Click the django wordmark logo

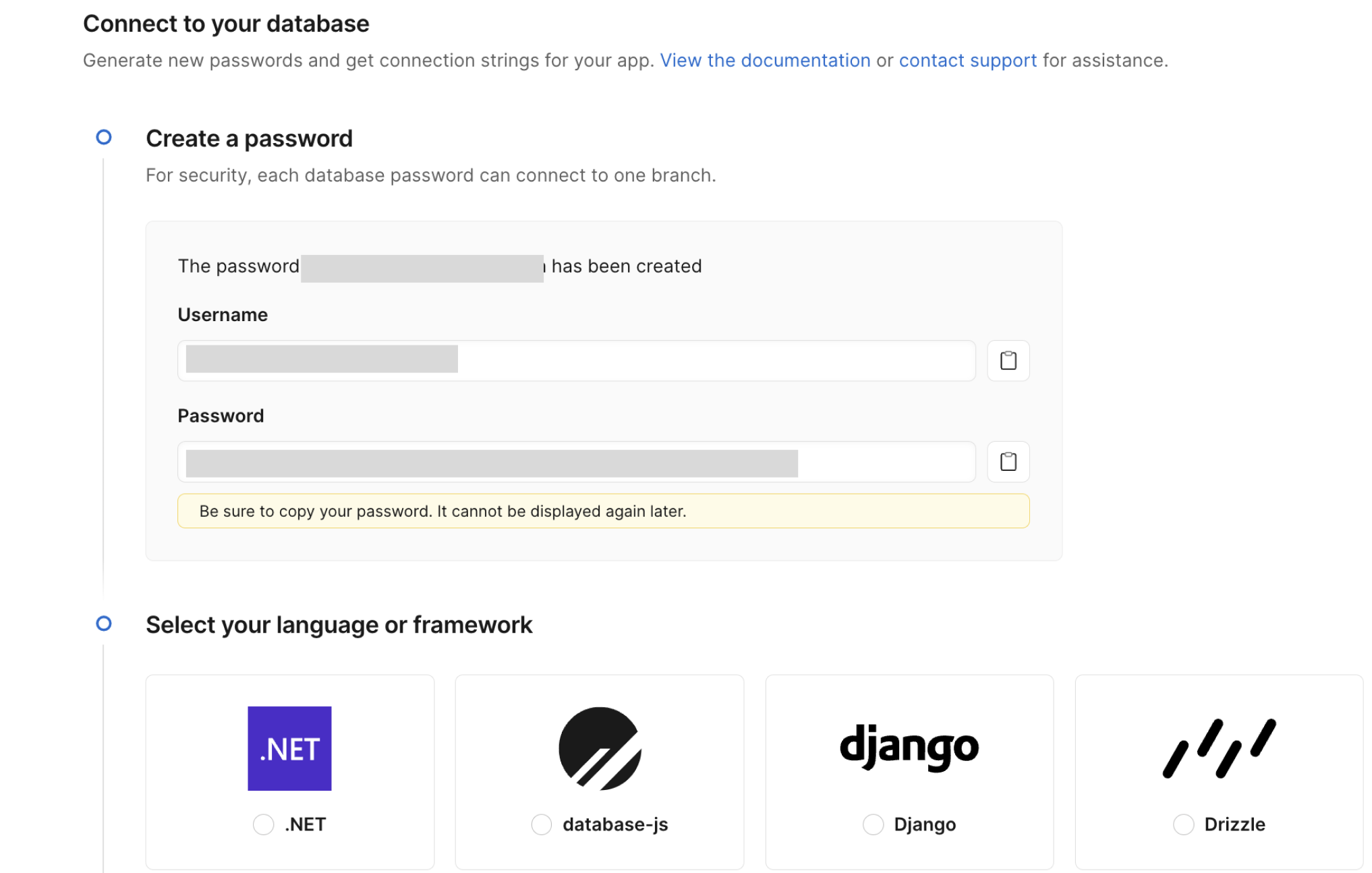click(909, 748)
